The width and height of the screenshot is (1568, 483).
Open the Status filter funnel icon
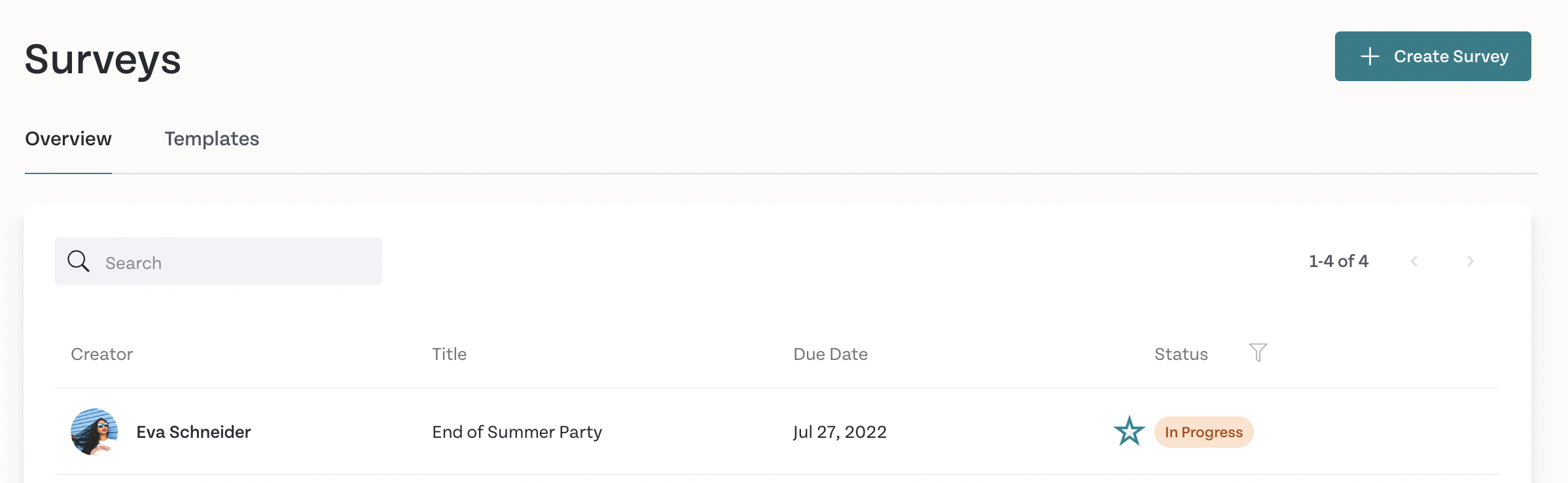[1258, 353]
